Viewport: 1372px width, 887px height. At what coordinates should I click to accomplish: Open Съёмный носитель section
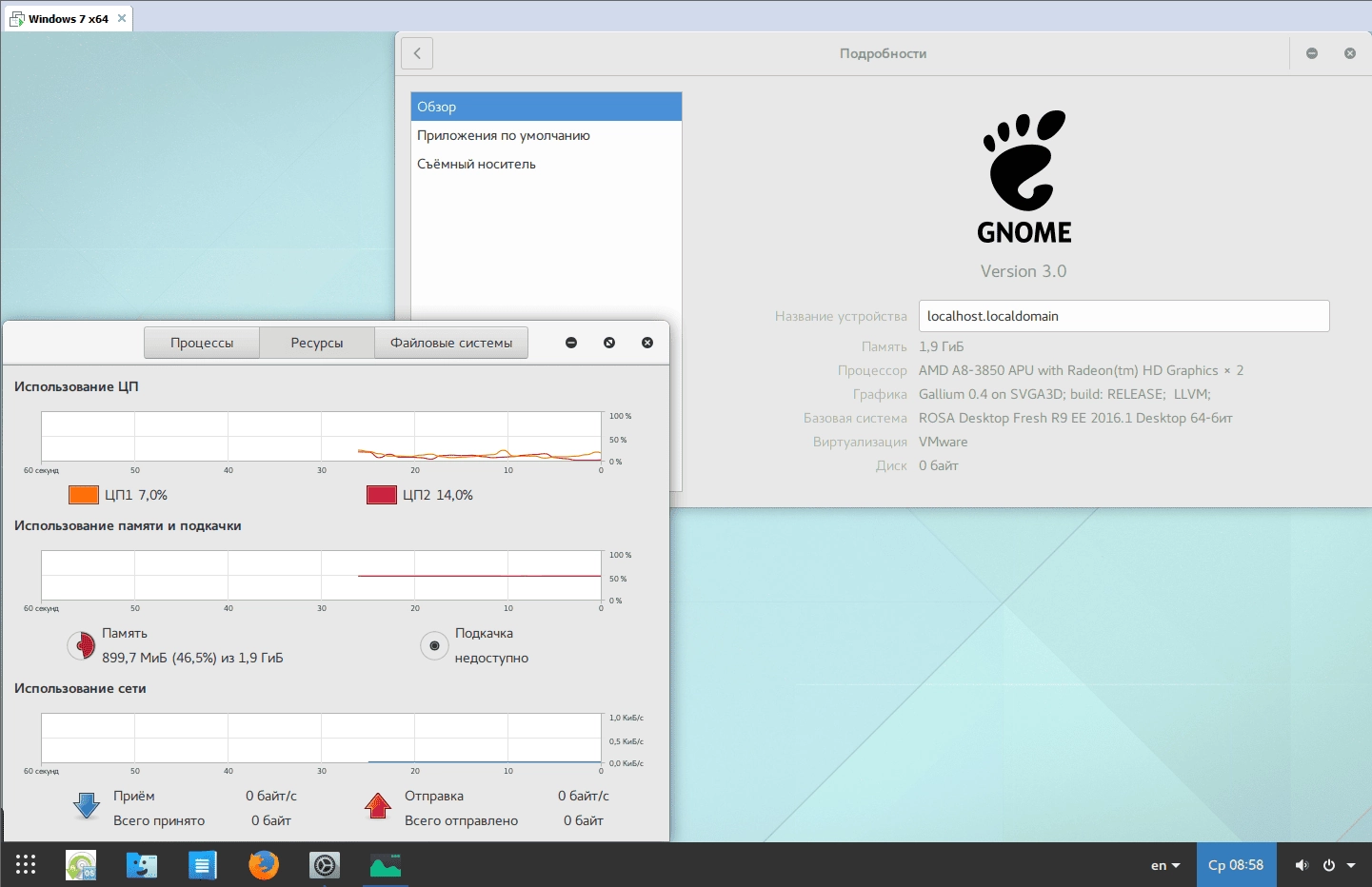[x=547, y=164]
